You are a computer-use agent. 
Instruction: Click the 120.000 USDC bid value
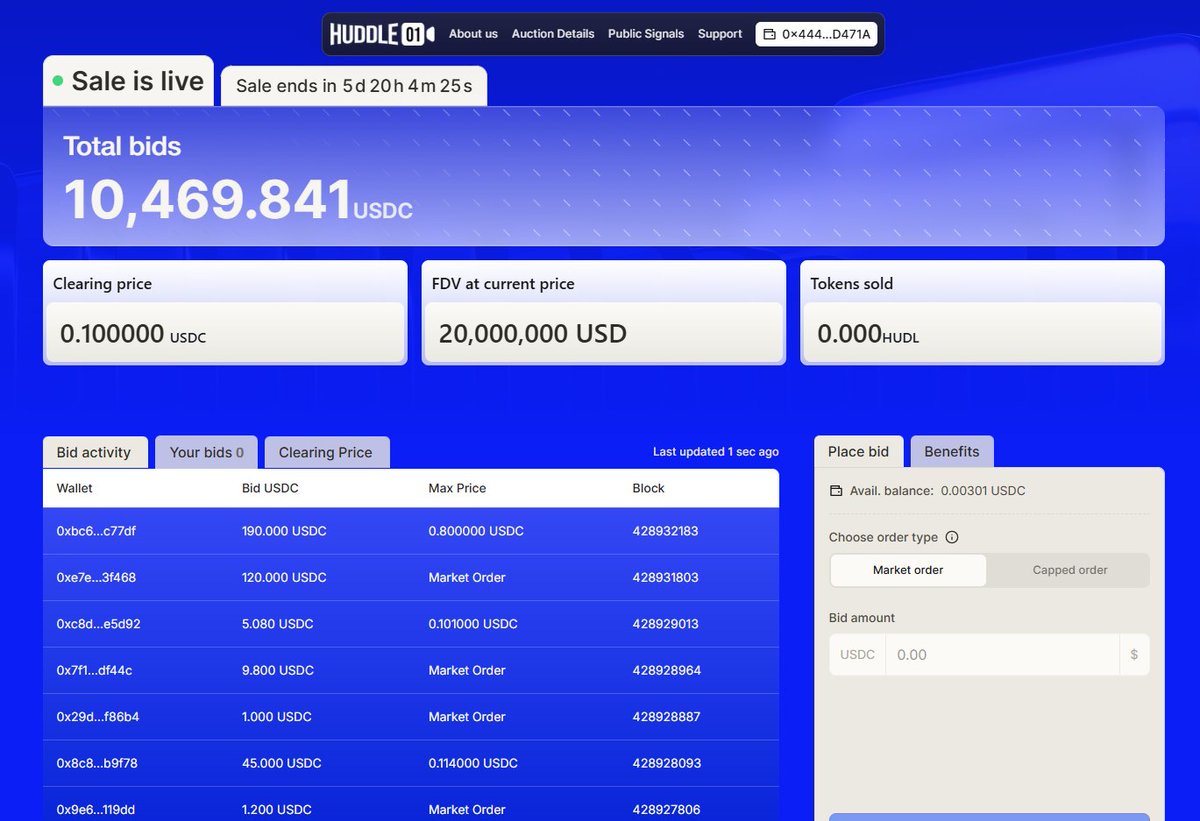pyautogui.click(x=284, y=577)
